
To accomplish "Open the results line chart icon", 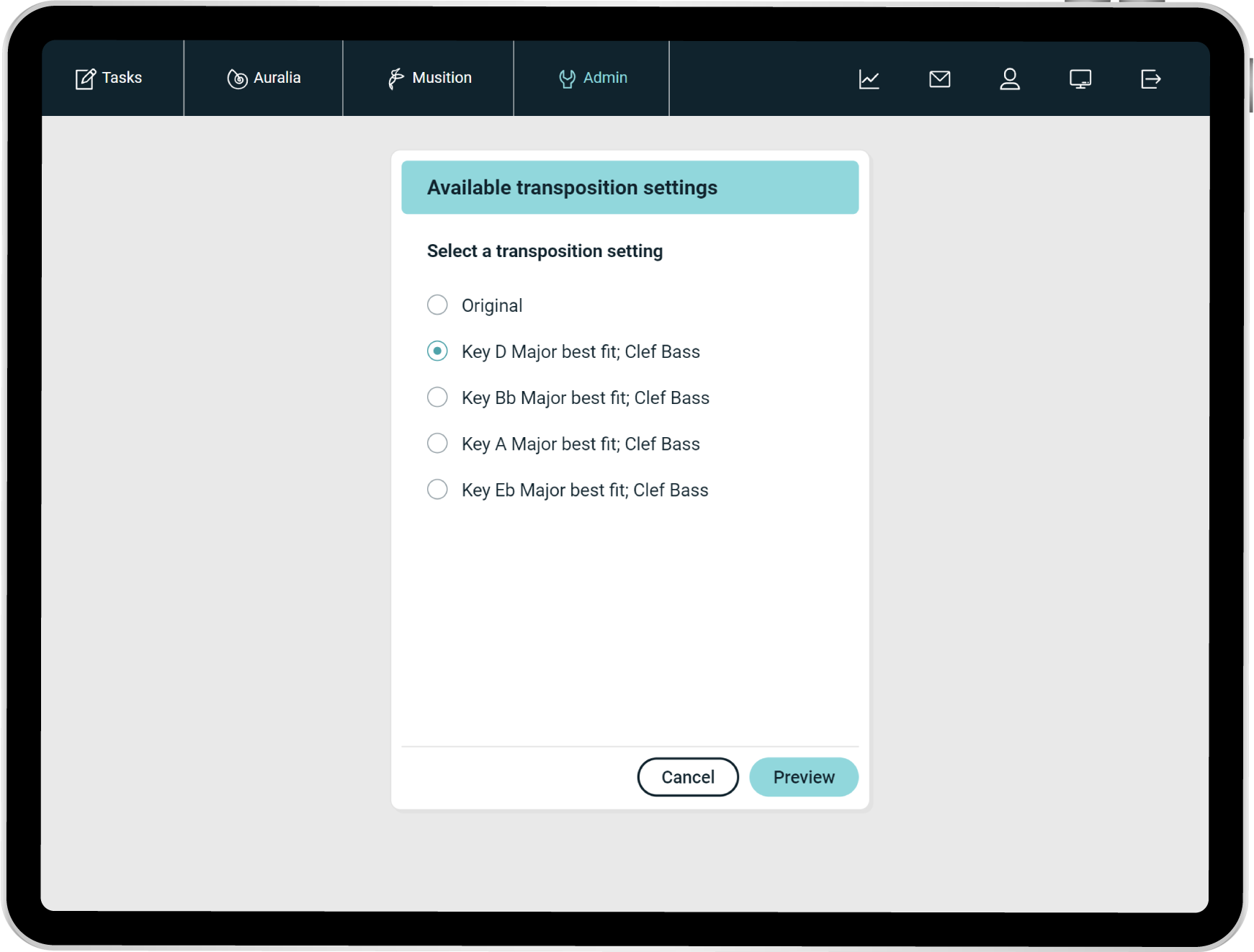I will click(x=869, y=79).
